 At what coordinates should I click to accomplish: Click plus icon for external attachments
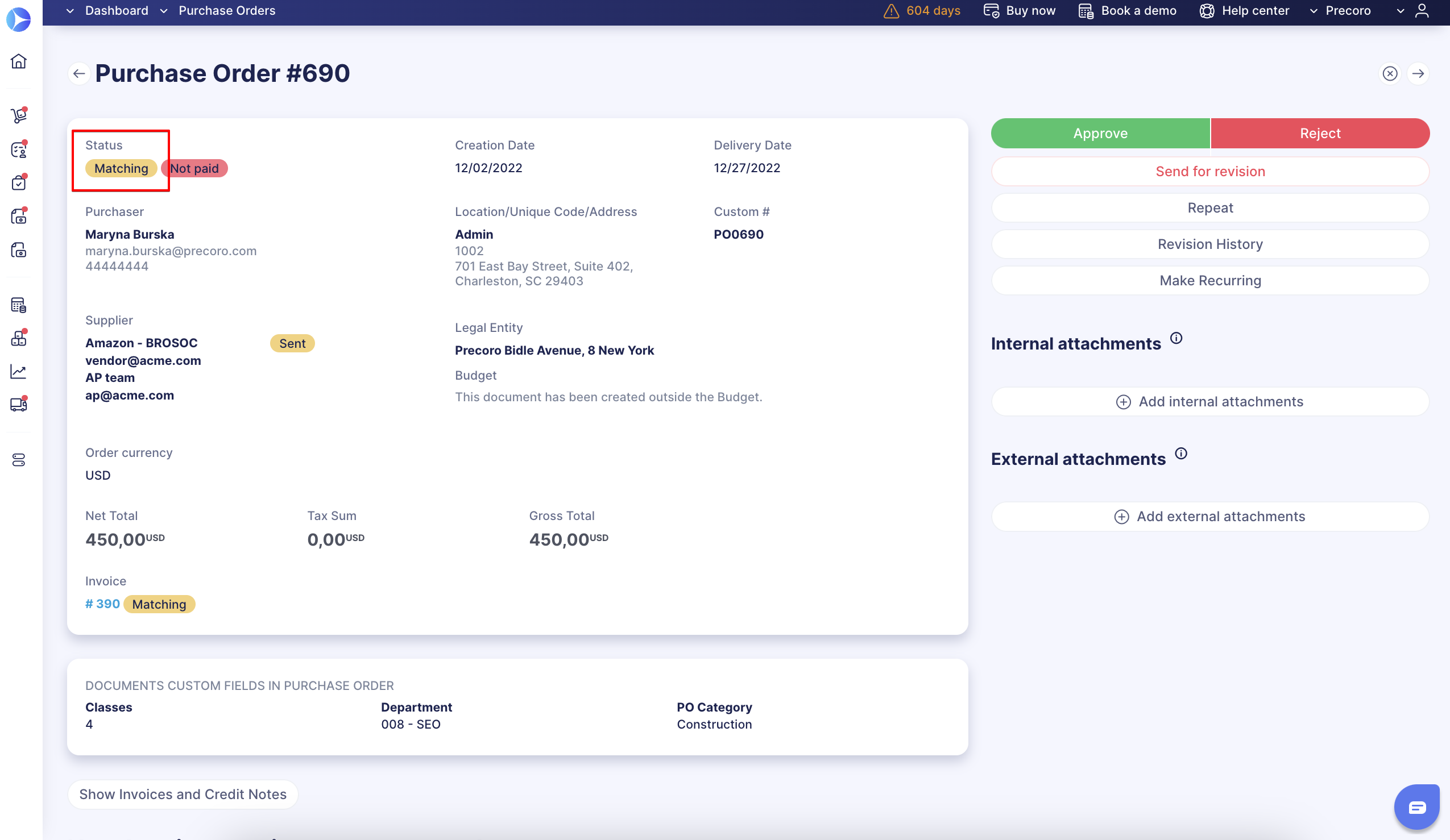tap(1121, 517)
